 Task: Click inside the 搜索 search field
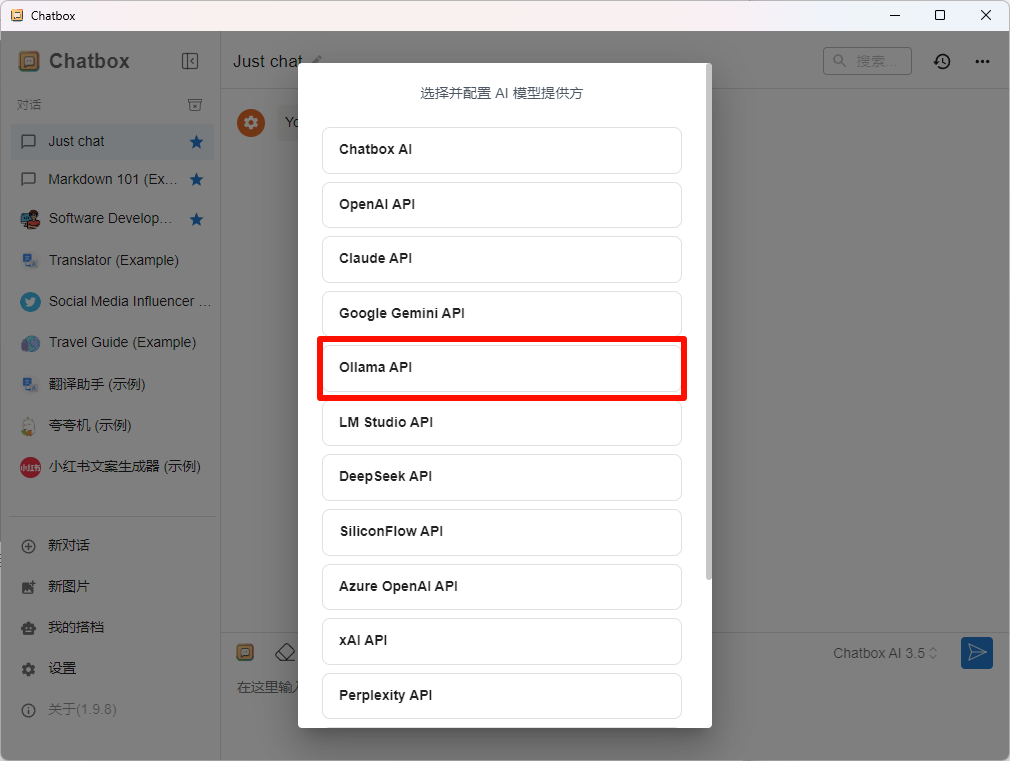coord(867,61)
